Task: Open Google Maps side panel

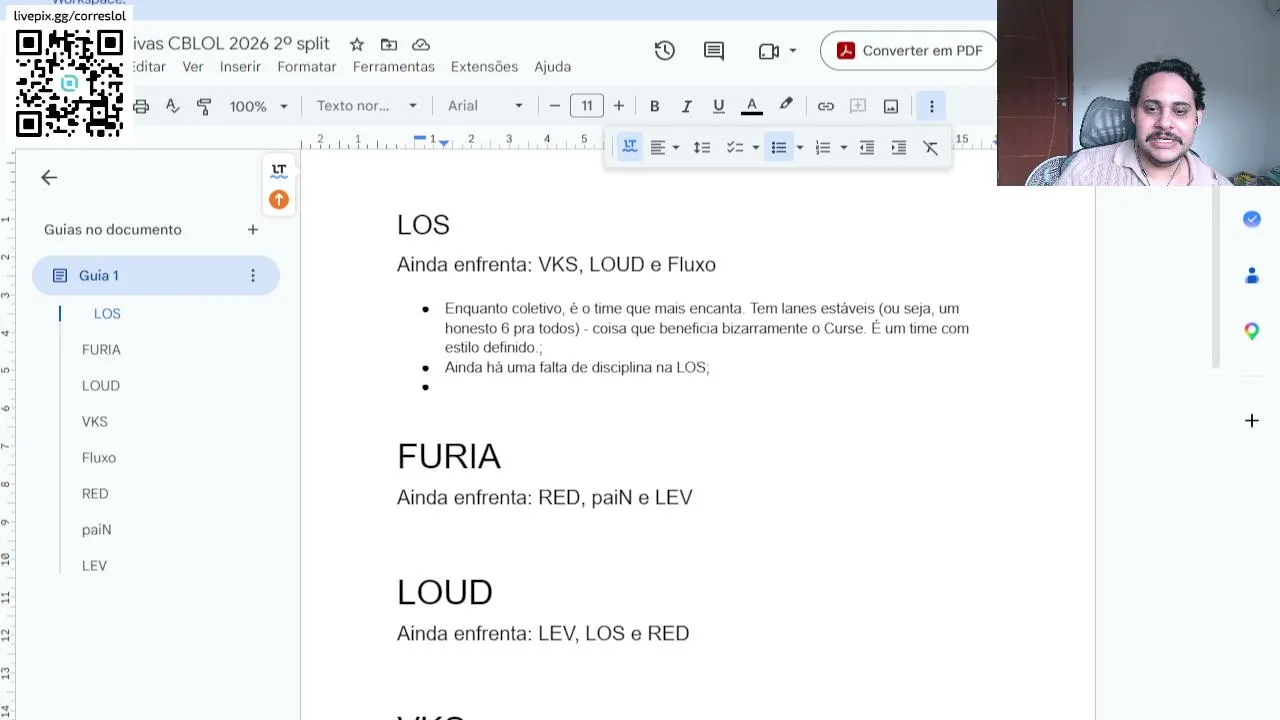Action: pyautogui.click(x=1252, y=331)
